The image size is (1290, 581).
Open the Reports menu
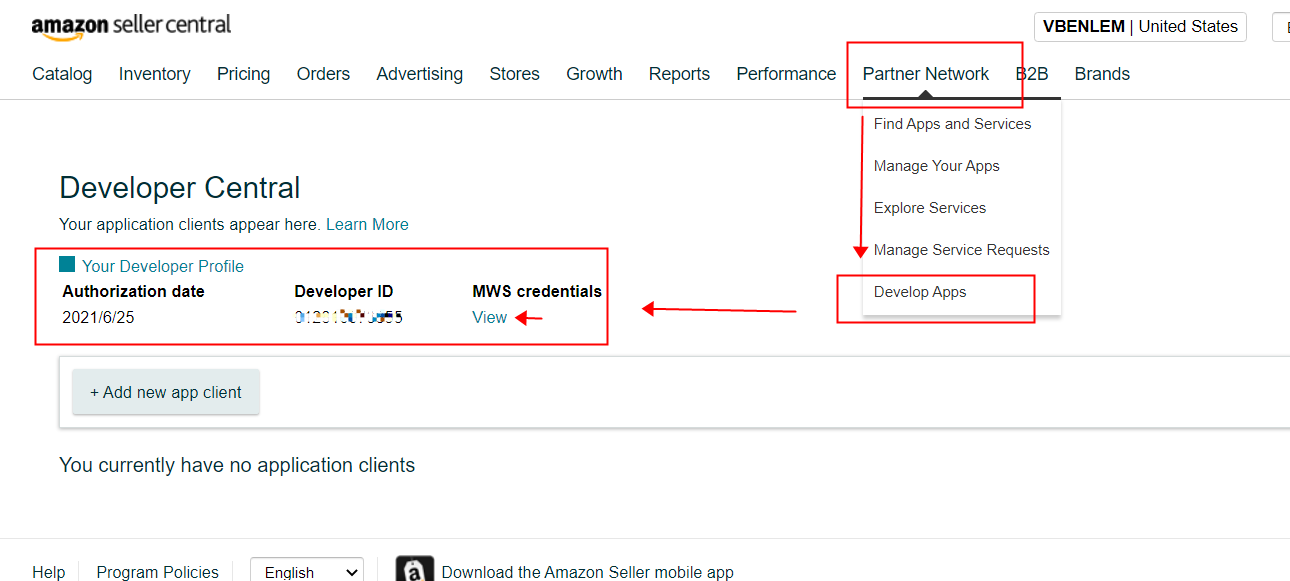pyautogui.click(x=679, y=74)
